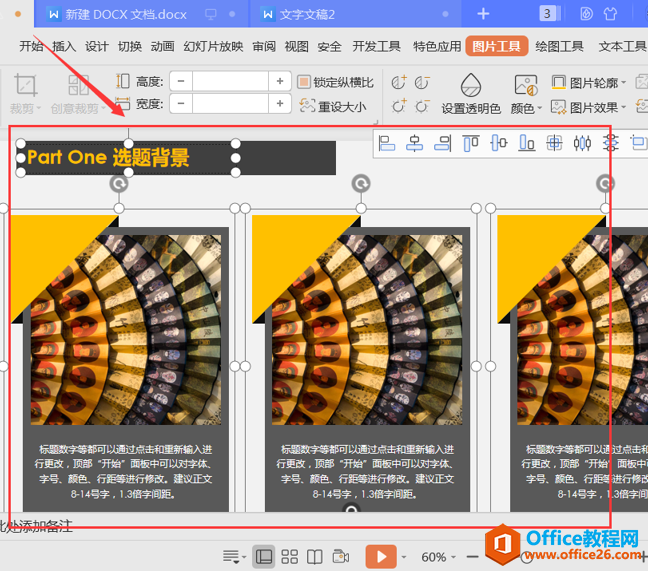The image size is (648, 572).
Task: Align objects to bottom icon
Action: [526, 143]
